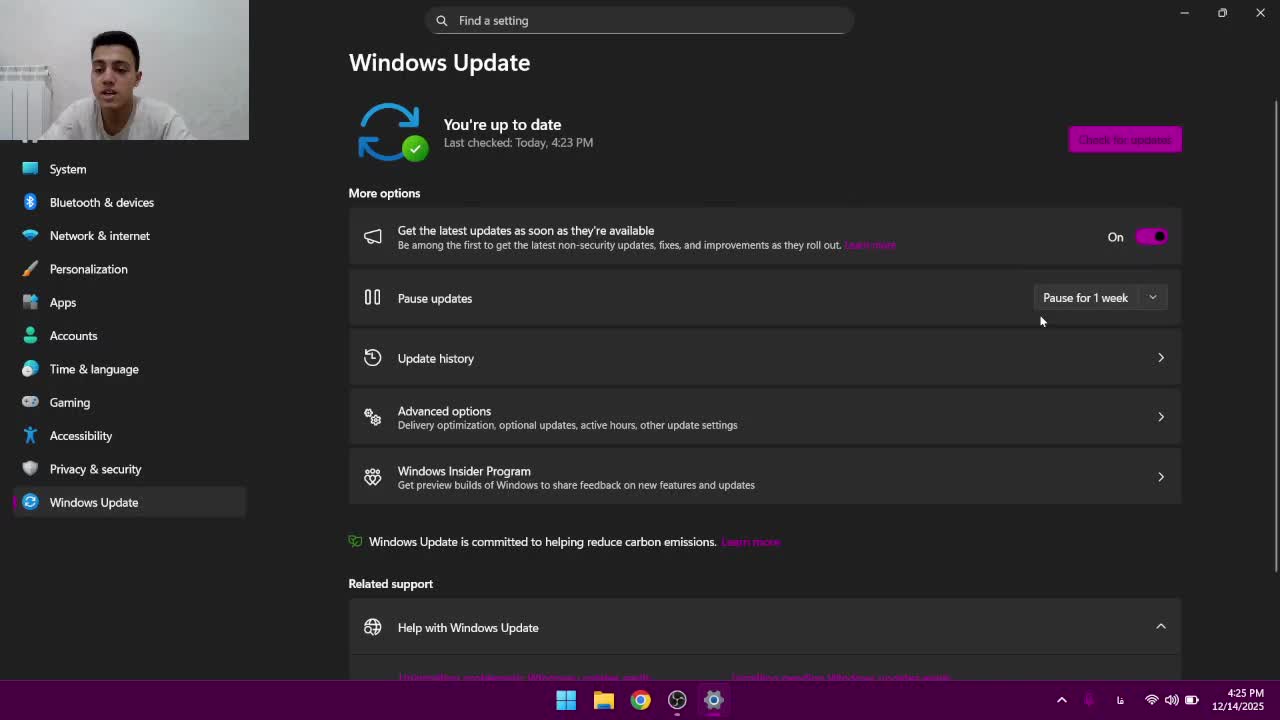The height and width of the screenshot is (720, 1280).
Task: Launch Google Chrome from taskbar
Action: [x=640, y=700]
